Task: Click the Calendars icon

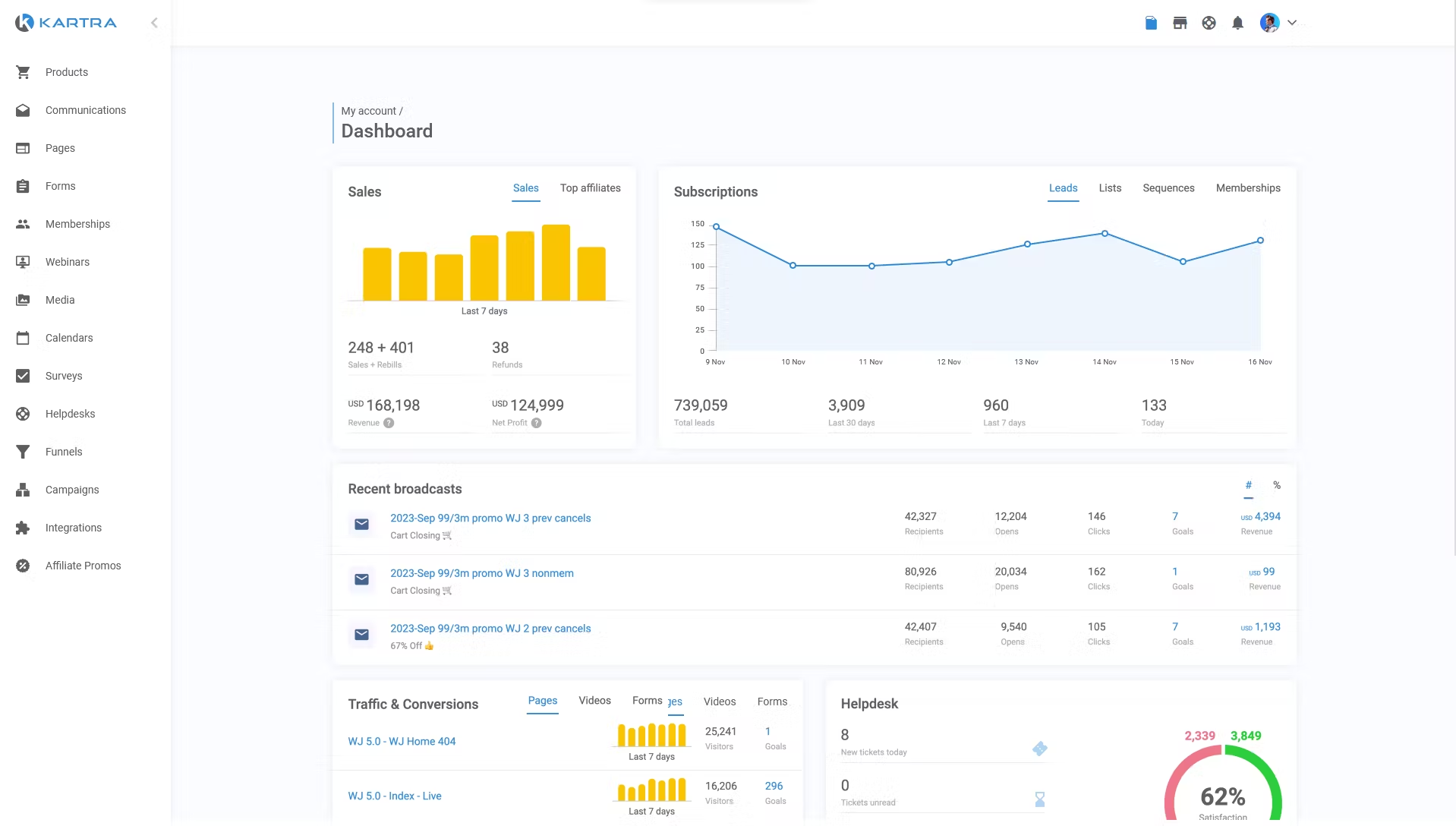Action: click(23, 338)
